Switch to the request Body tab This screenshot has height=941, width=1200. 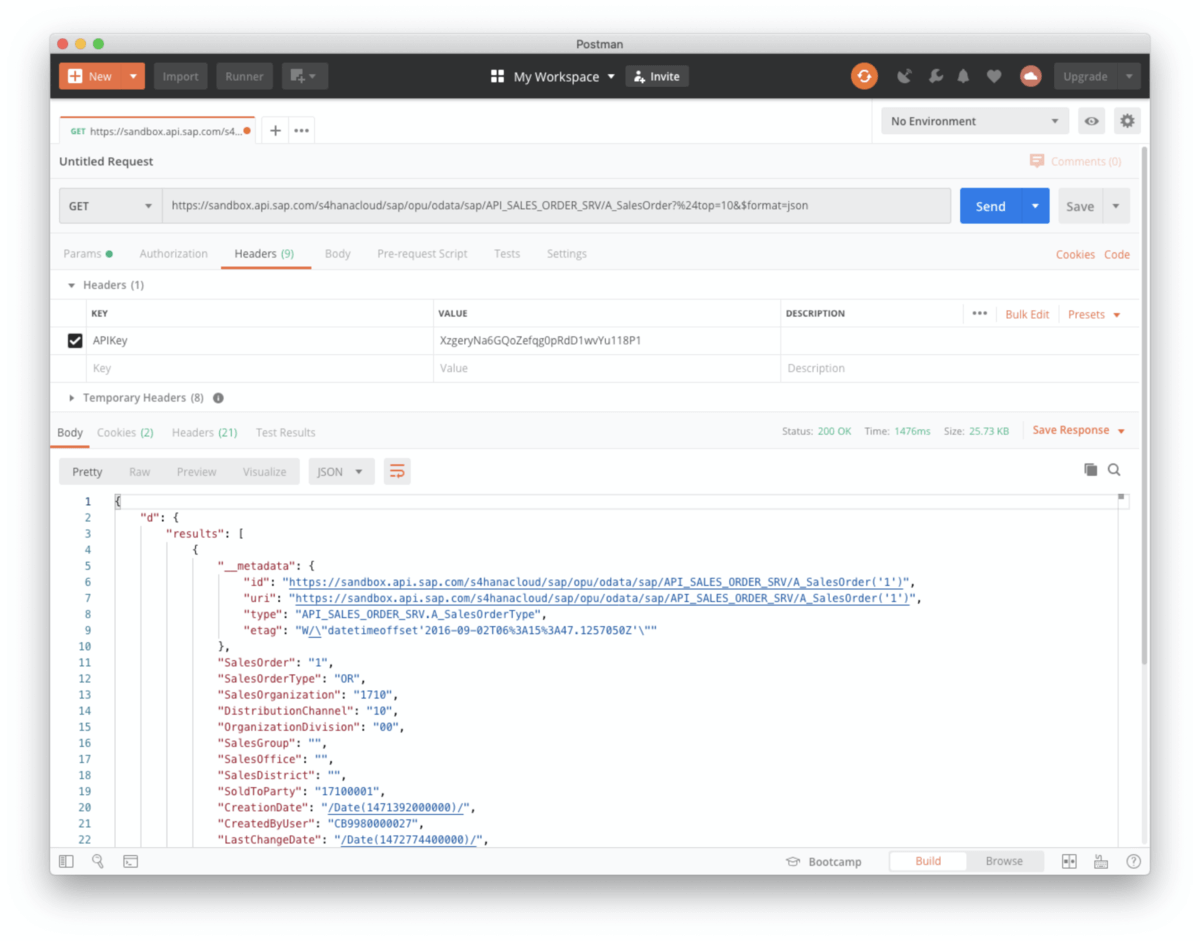click(338, 254)
